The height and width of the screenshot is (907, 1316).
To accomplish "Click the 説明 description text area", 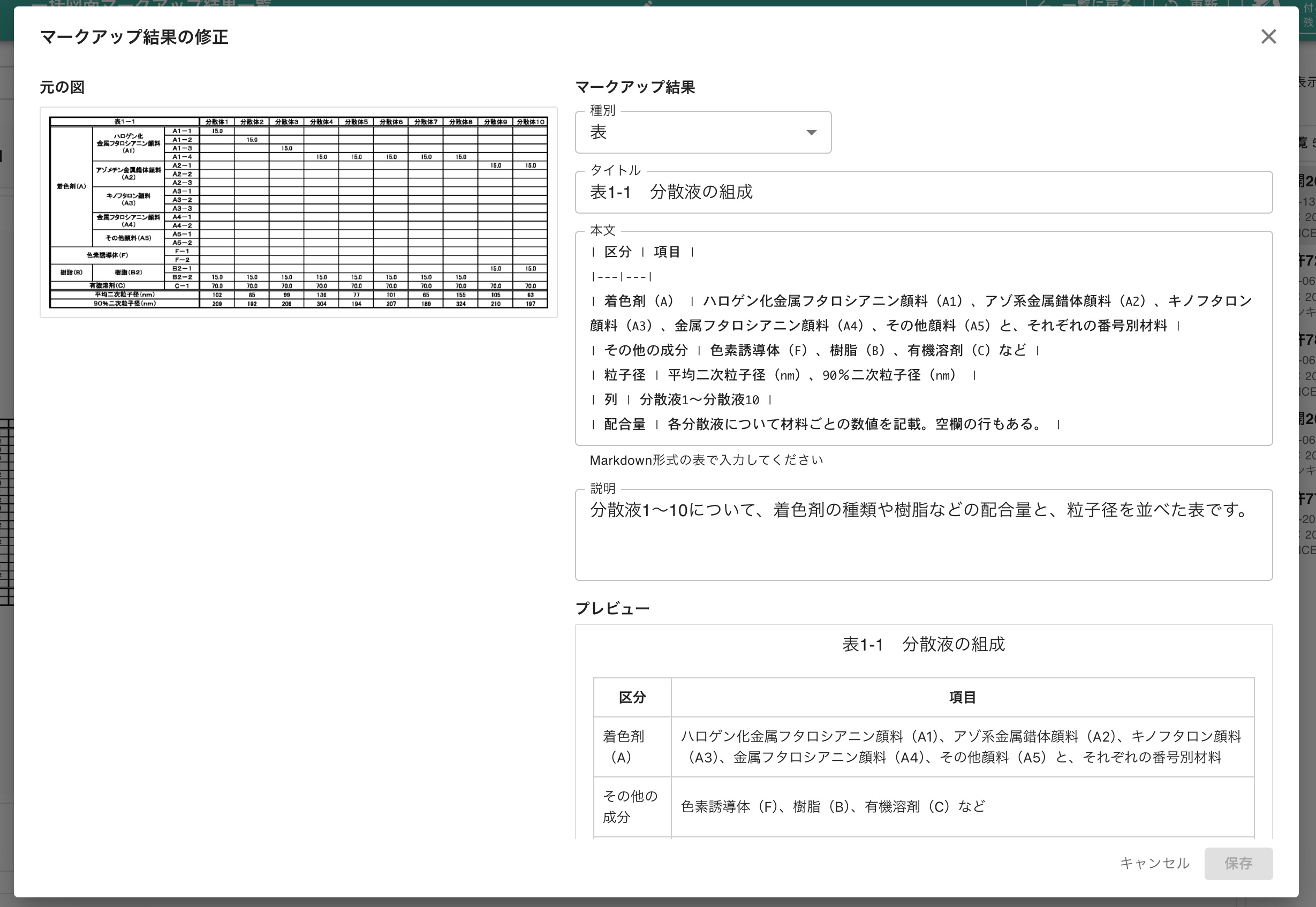I will pyautogui.click(x=924, y=535).
